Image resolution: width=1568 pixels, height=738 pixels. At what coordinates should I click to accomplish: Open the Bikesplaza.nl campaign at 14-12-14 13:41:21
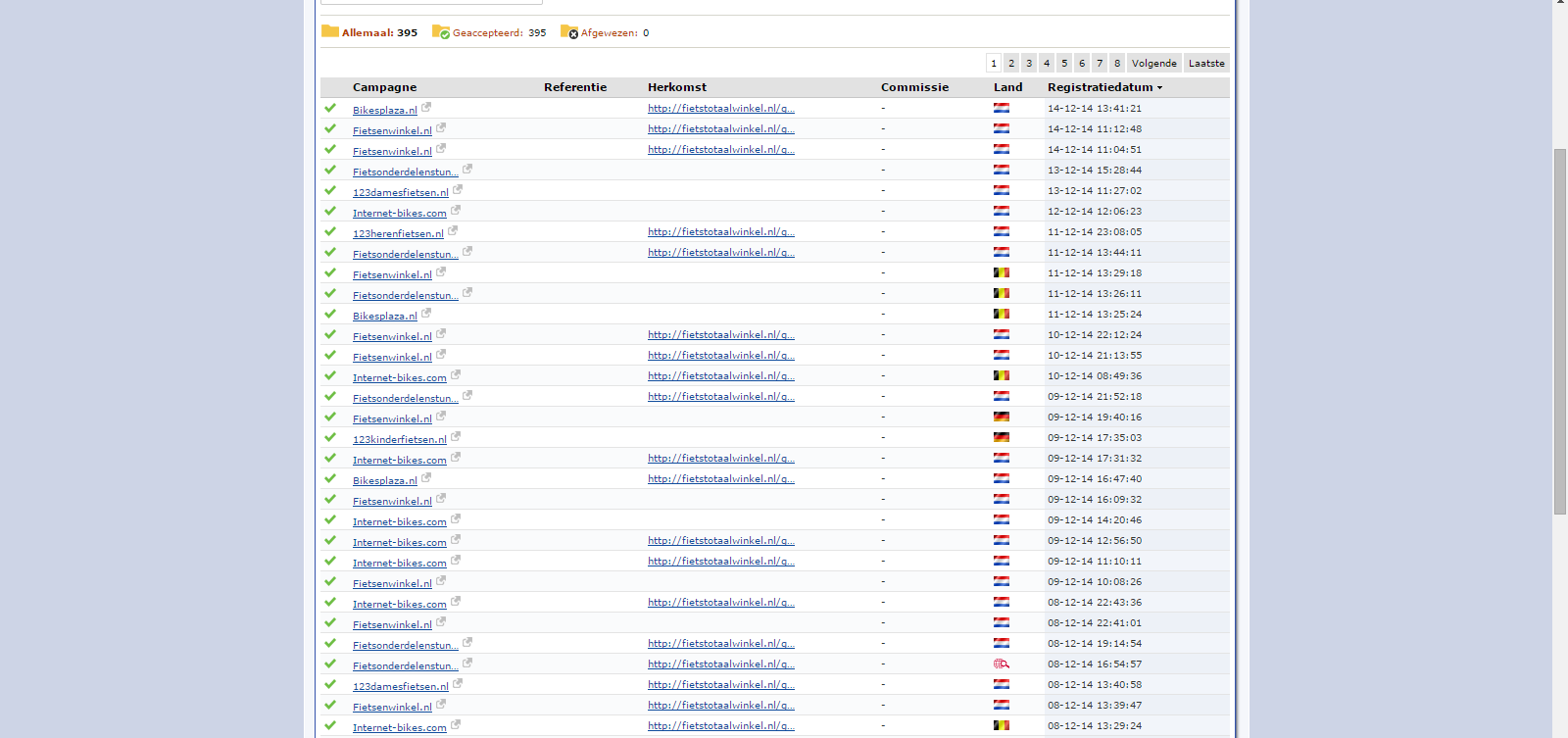pos(385,110)
